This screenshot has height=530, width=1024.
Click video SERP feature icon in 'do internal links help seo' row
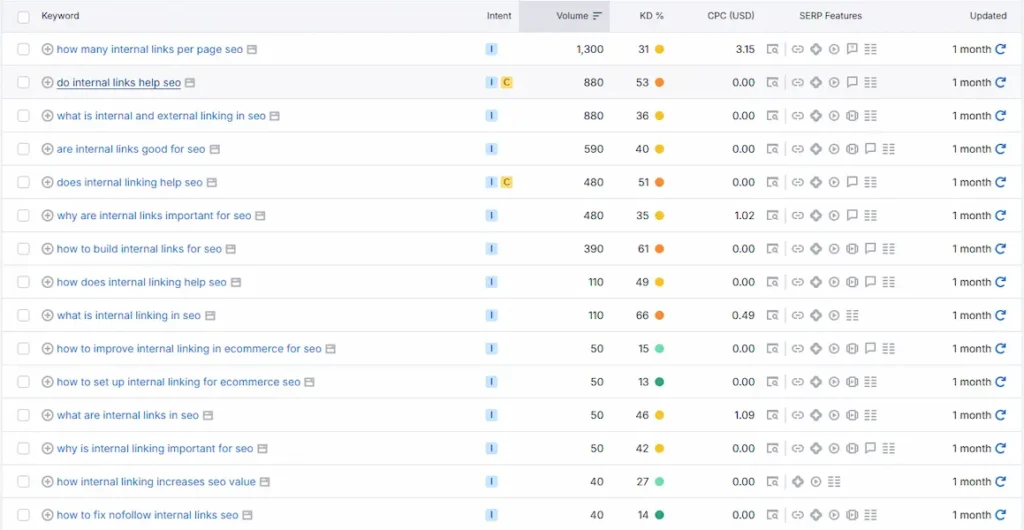pyautogui.click(x=834, y=82)
